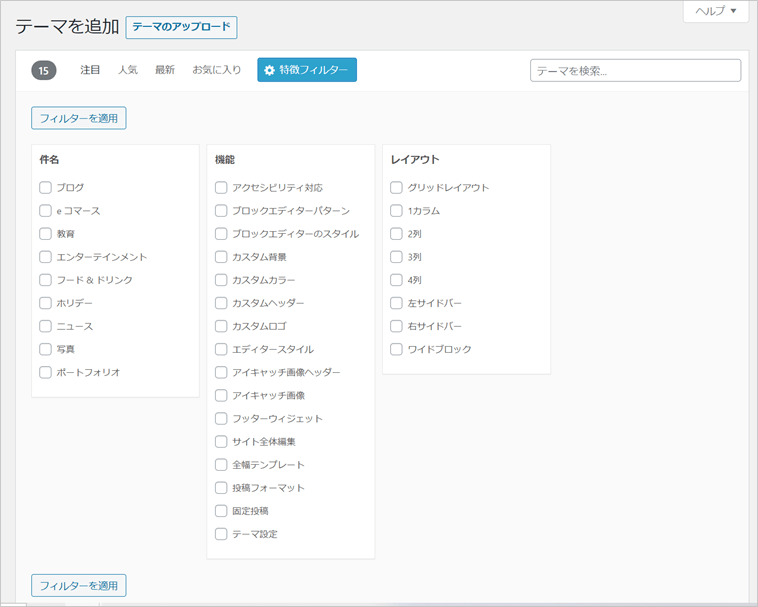The image size is (758, 607).
Task: Enable the e コマース checkbox
Action: pos(46,211)
